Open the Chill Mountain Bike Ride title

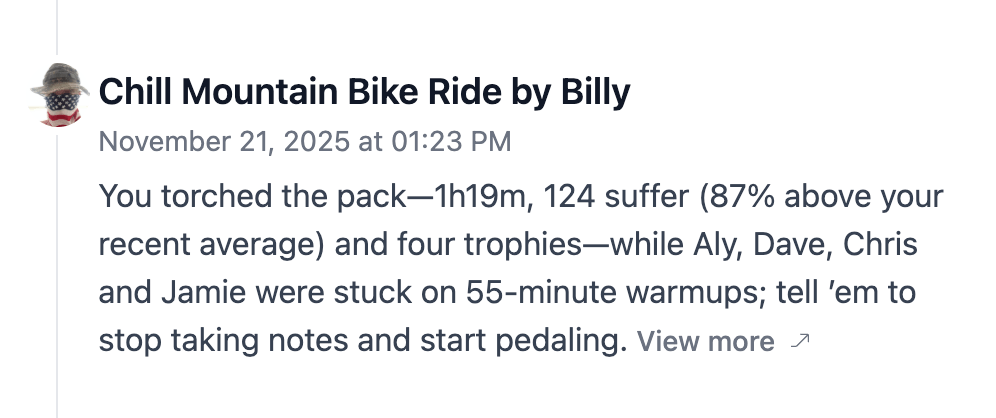coord(364,93)
